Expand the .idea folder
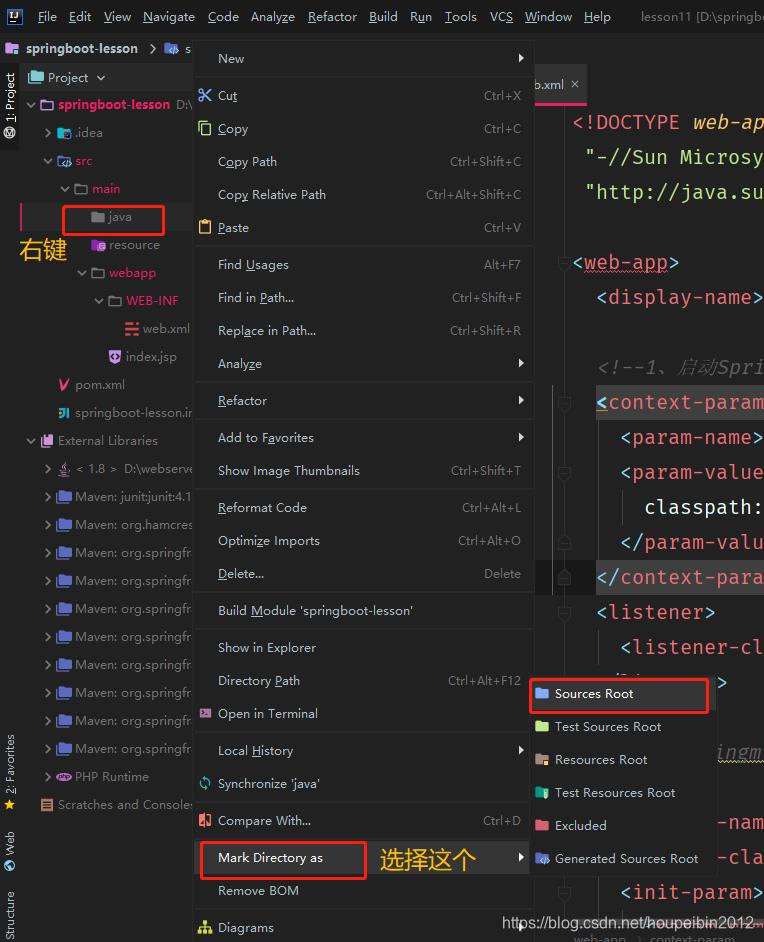This screenshot has width=764, height=942. click(48, 133)
